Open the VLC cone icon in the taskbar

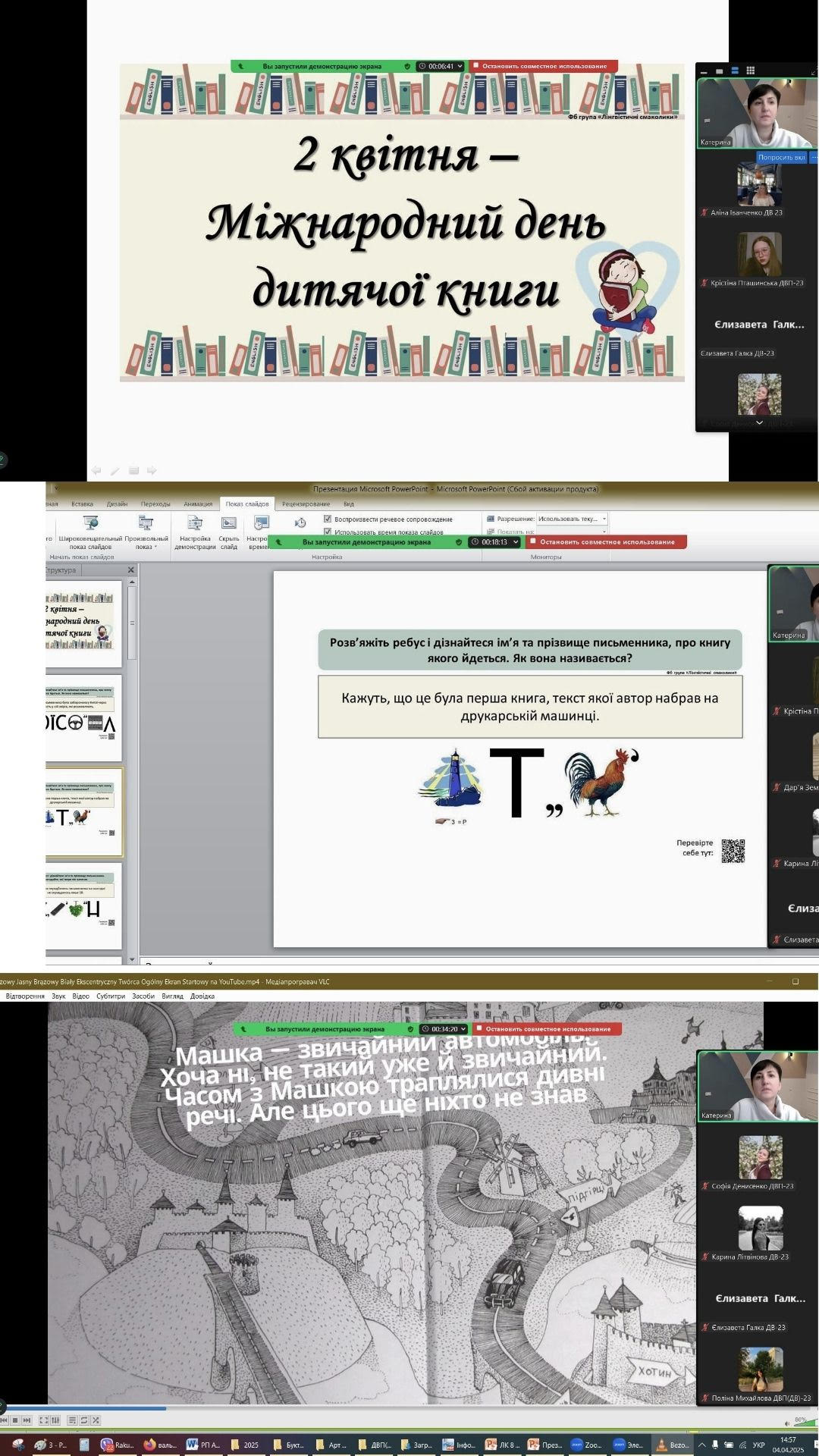pos(661,1445)
